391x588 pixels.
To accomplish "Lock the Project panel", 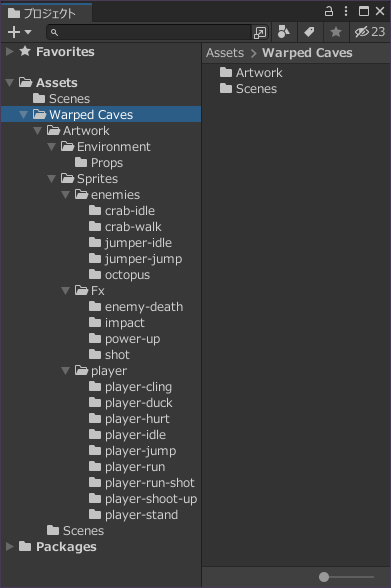I will (x=329, y=11).
